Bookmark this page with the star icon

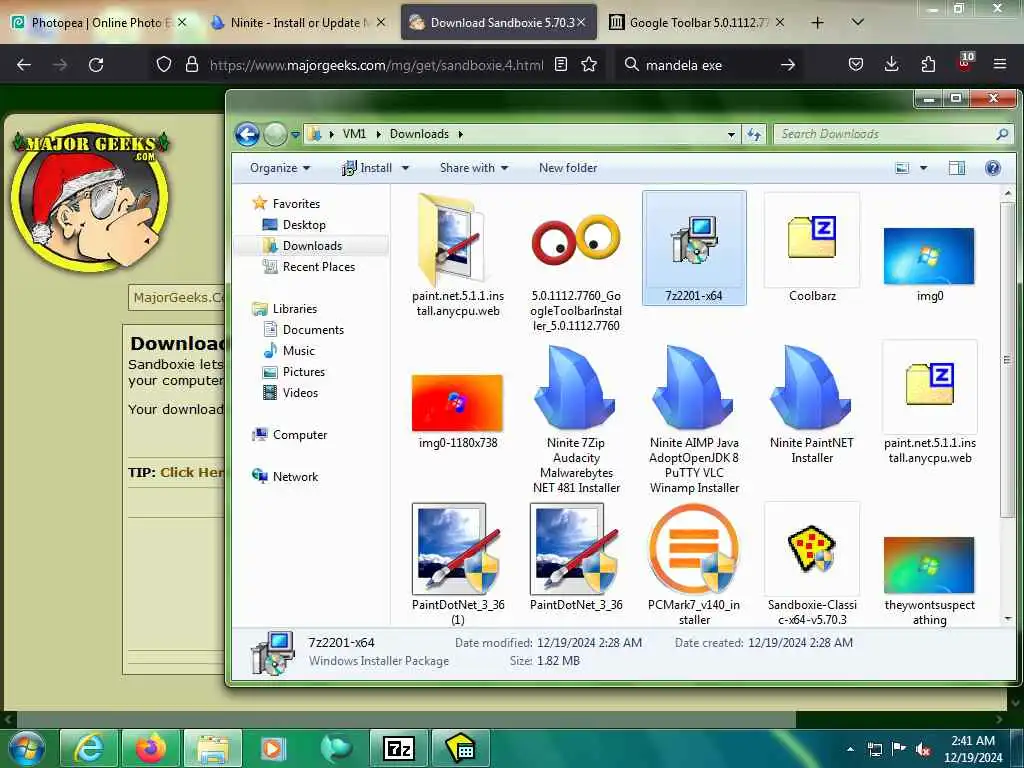[x=589, y=65]
